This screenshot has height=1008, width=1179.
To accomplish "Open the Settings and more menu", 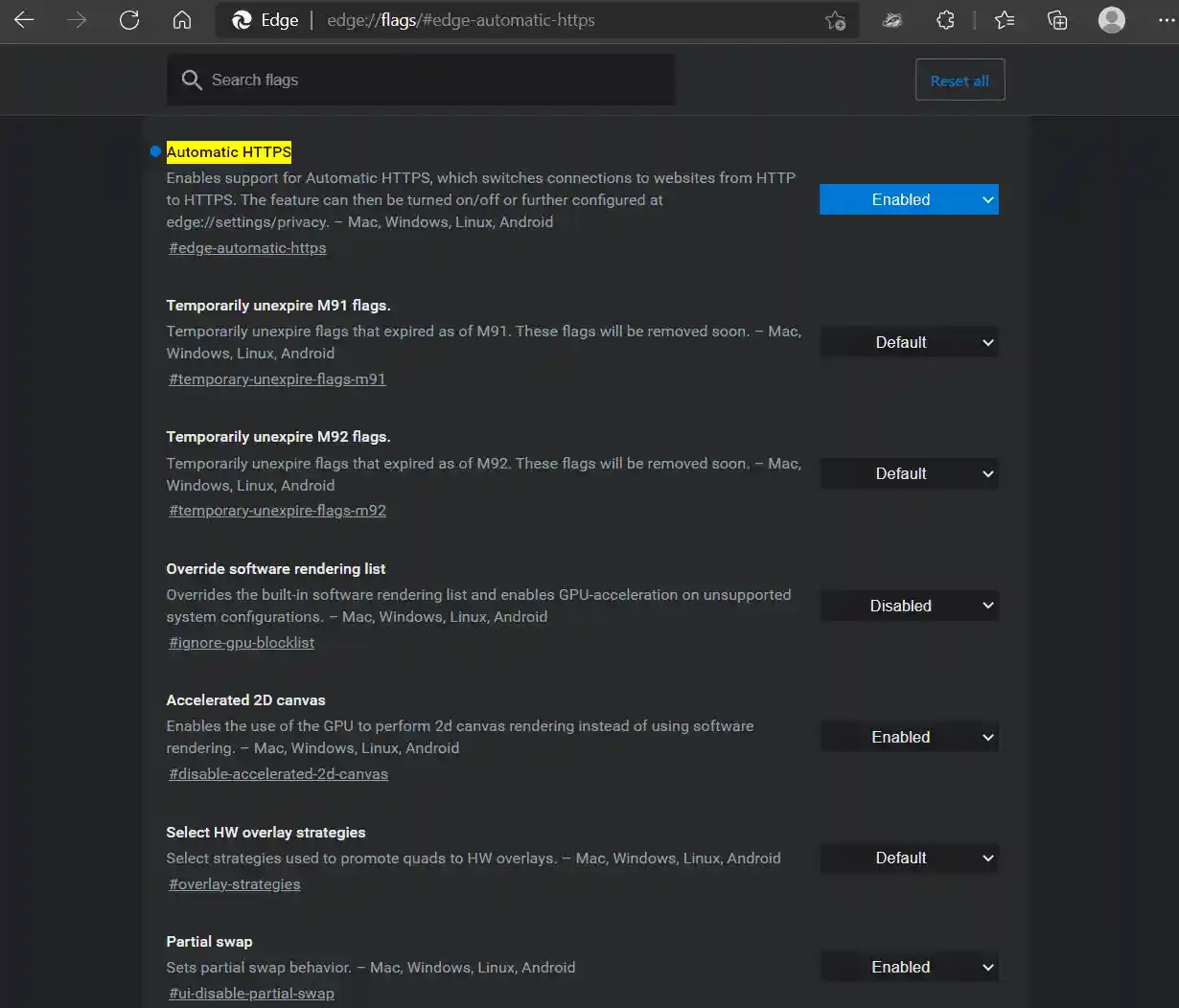I will pos(1167,19).
